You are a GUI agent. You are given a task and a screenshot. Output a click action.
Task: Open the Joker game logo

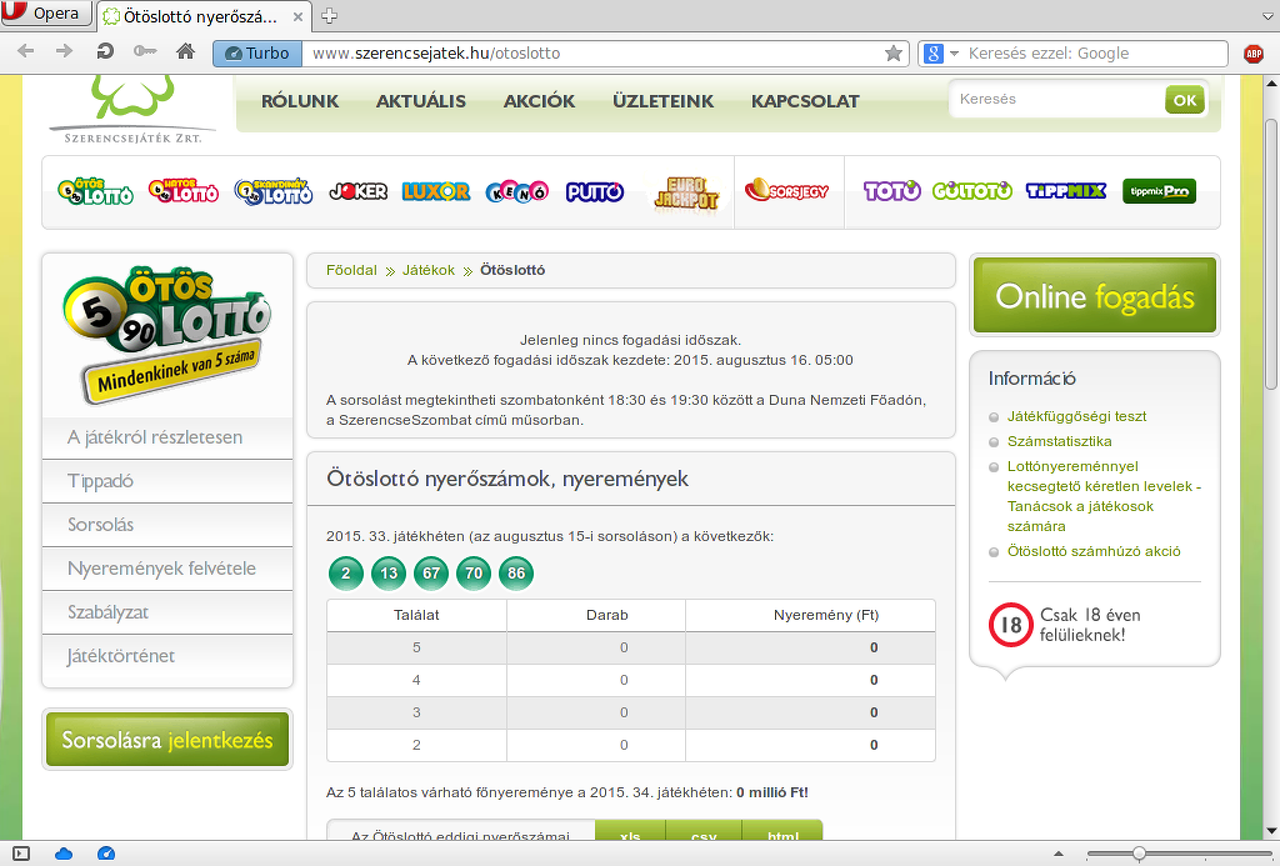click(358, 190)
